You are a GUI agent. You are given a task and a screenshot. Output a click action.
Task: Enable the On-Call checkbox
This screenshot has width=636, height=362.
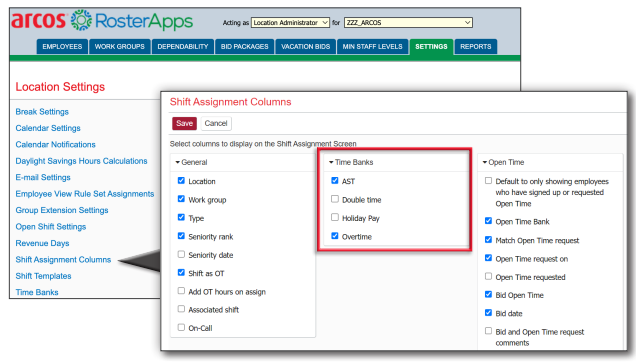click(181, 327)
